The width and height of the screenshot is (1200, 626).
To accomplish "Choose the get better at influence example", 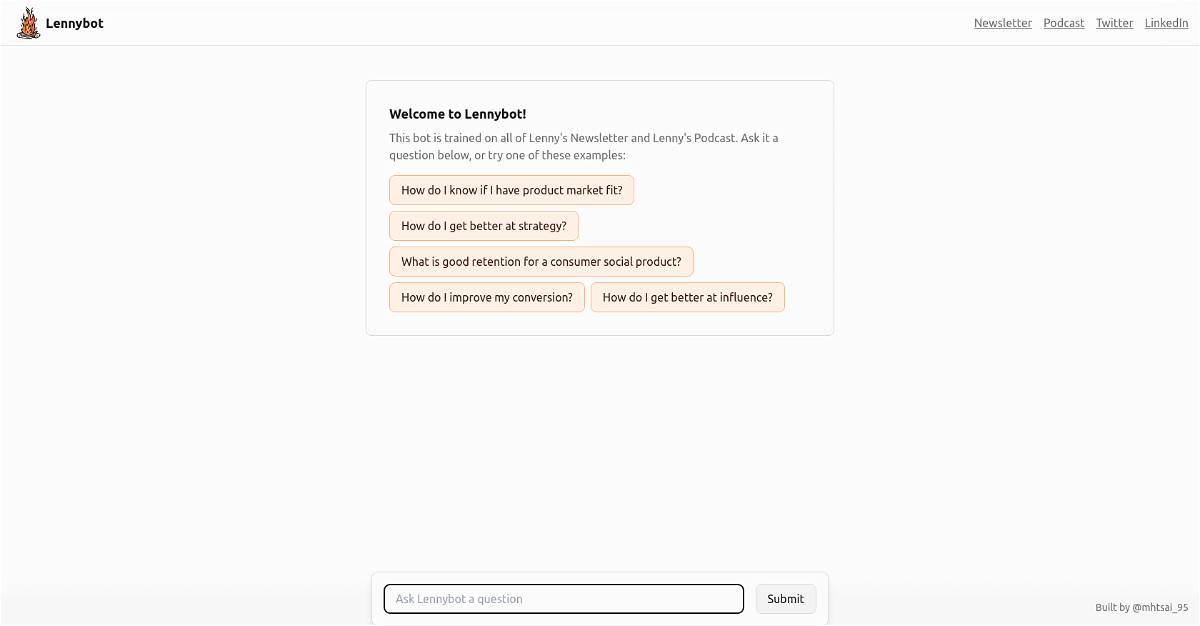I will coord(687,297).
